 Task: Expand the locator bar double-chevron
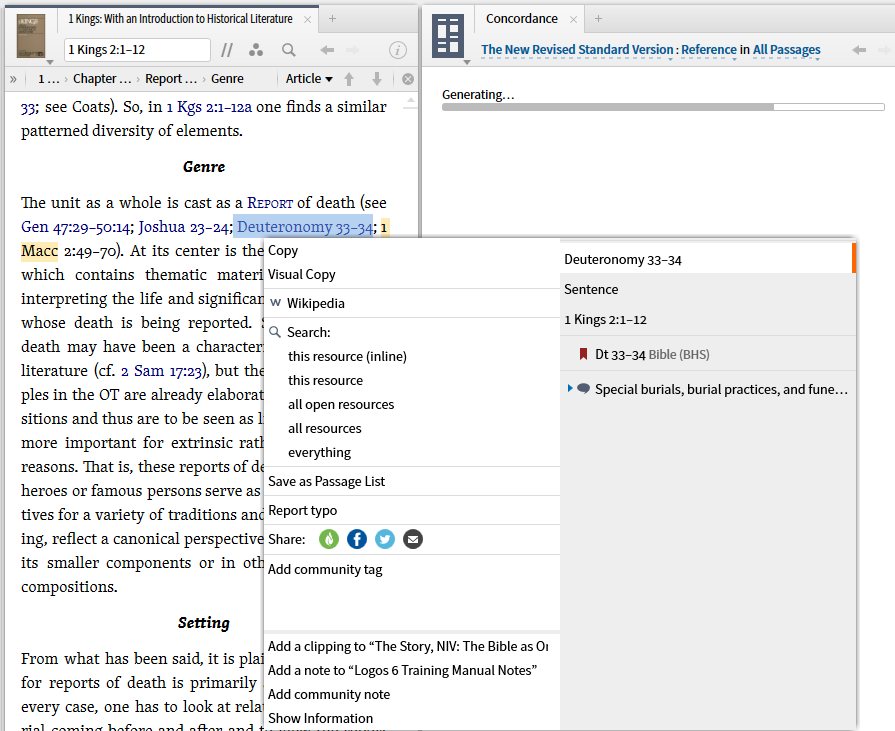point(13,79)
